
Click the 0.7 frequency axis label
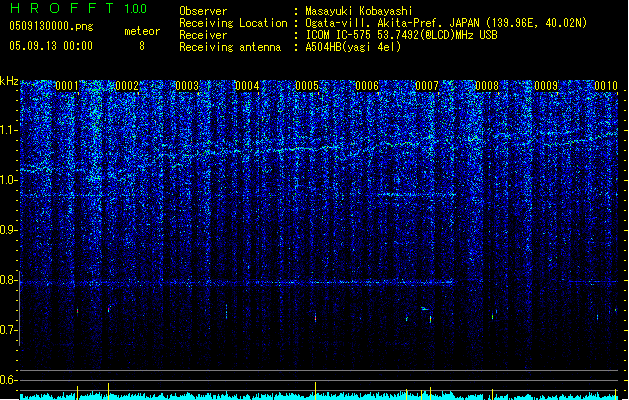[8, 330]
